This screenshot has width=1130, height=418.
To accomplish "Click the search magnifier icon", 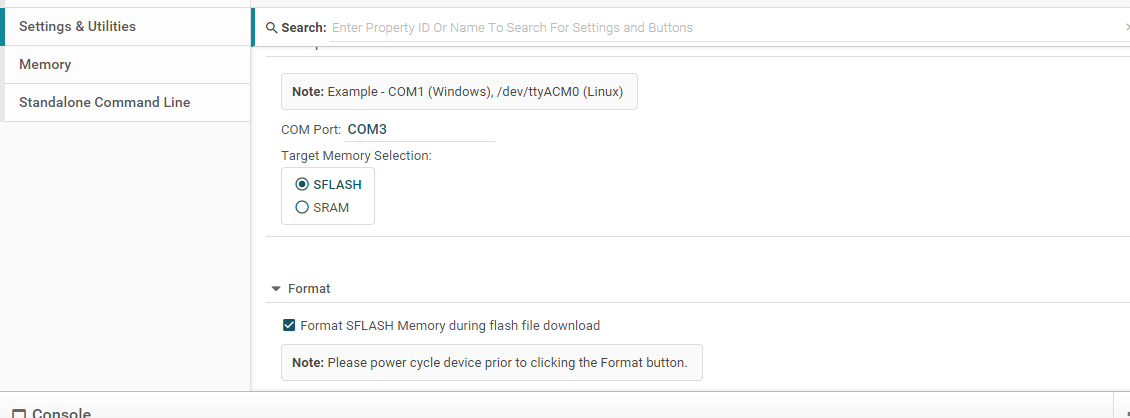I will [271, 28].
